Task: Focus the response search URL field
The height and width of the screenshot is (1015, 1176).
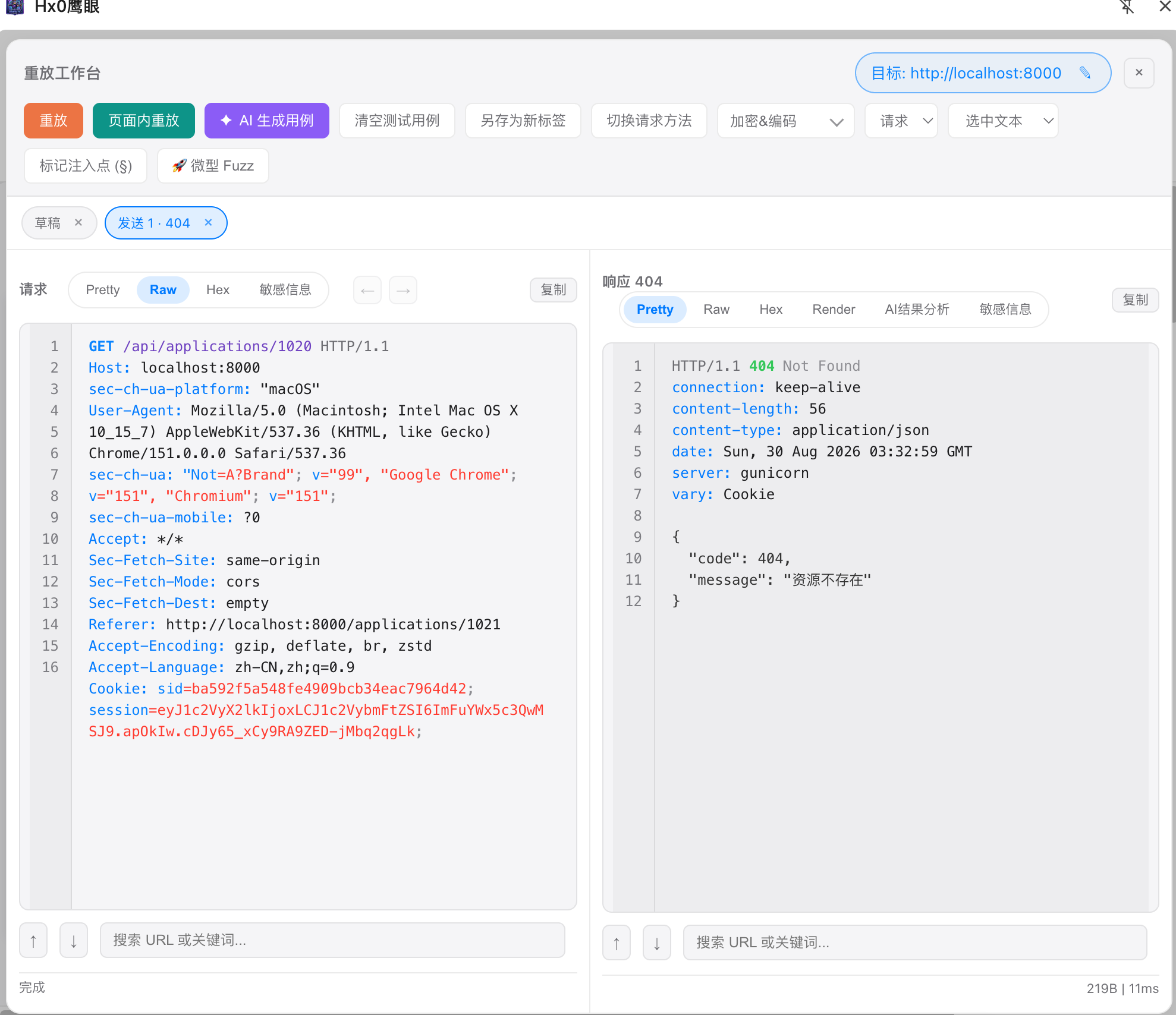Action: point(915,943)
